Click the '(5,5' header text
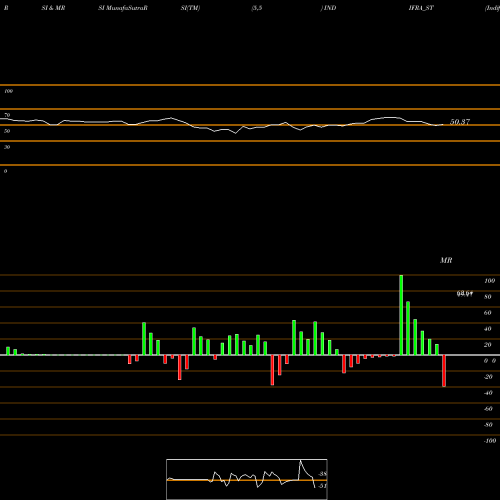This screenshot has height=500, width=500. tap(257, 8)
